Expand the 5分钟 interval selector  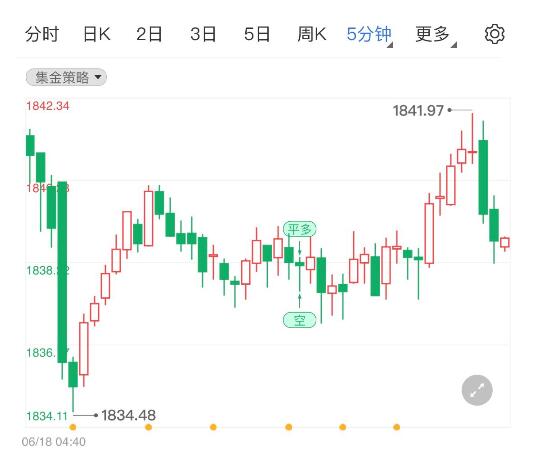[369, 35]
